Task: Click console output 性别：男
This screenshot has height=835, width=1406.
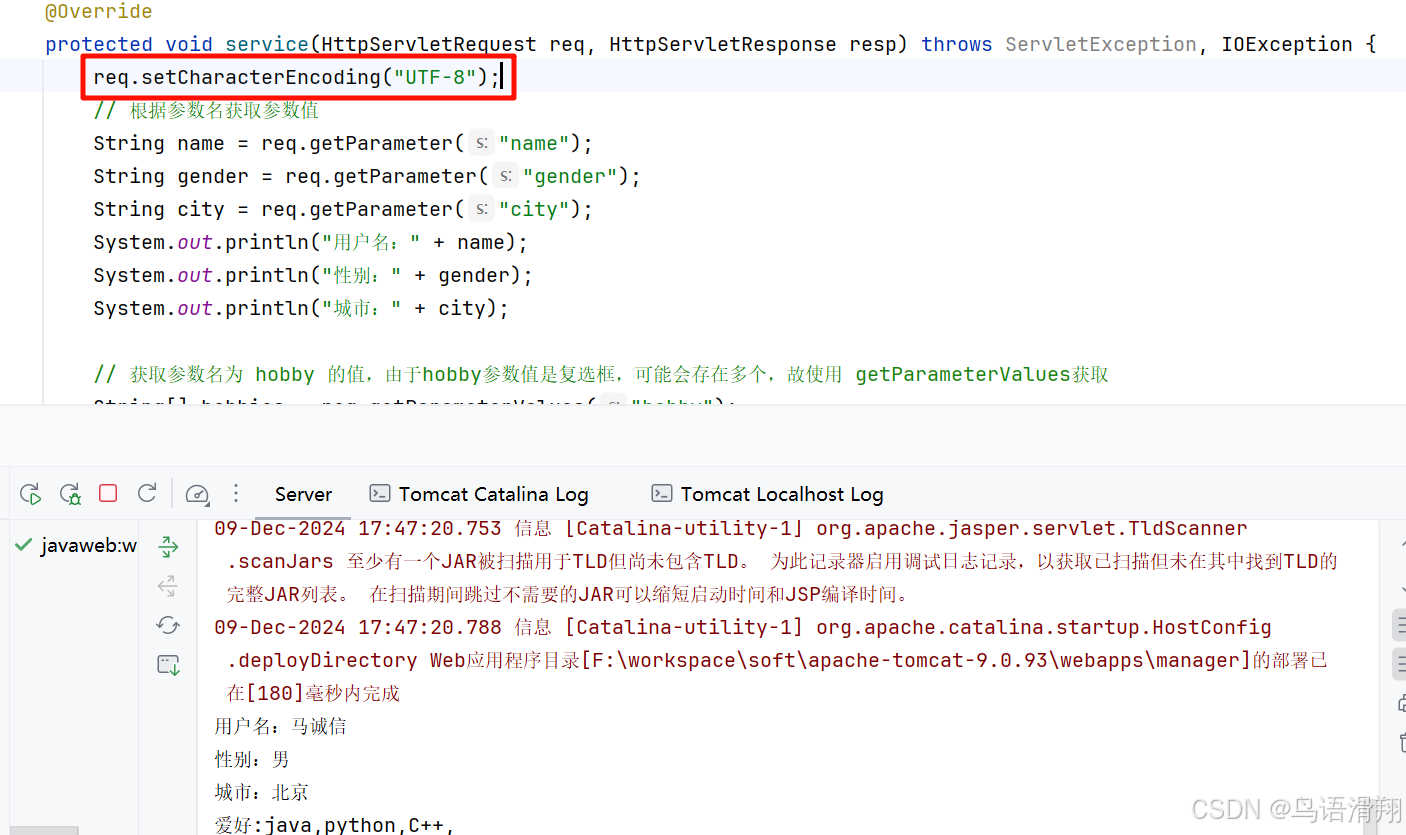Action: [252, 759]
